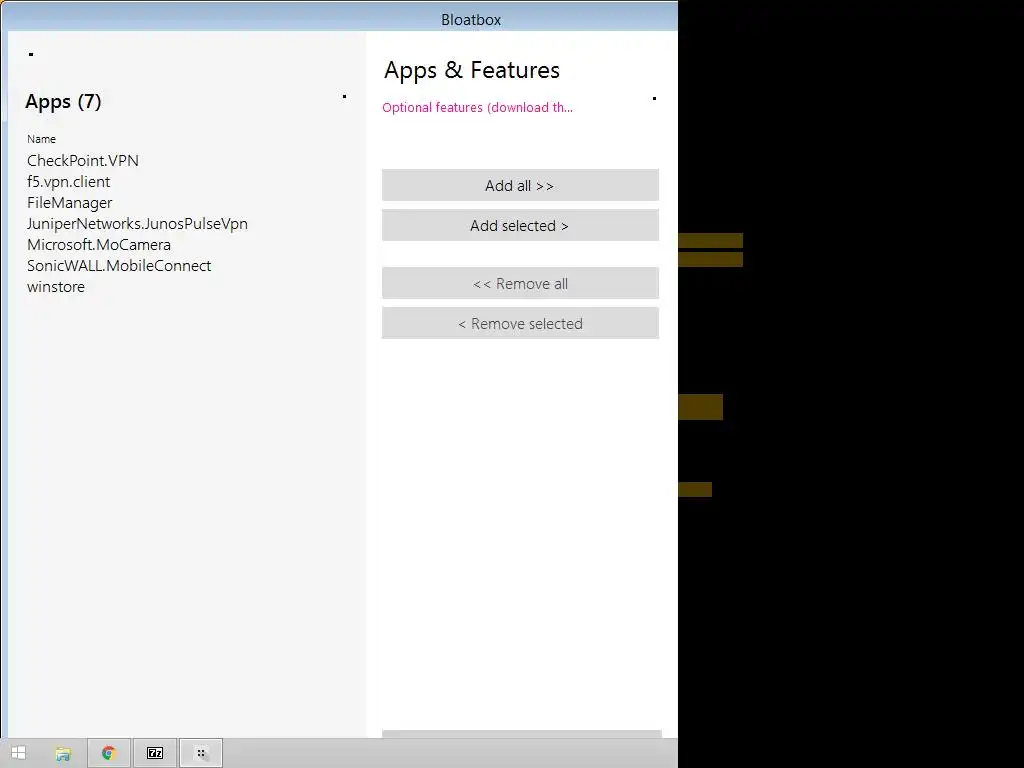Select the Bloatbox taskbar button
Viewport: 1024px width, 768px height.
(201, 753)
